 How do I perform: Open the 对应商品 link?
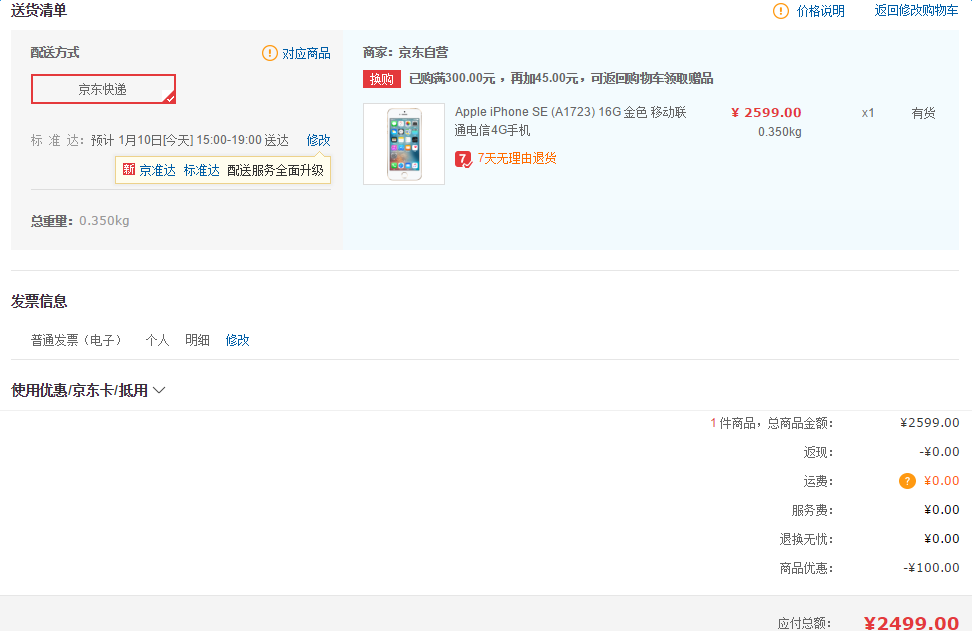306,53
